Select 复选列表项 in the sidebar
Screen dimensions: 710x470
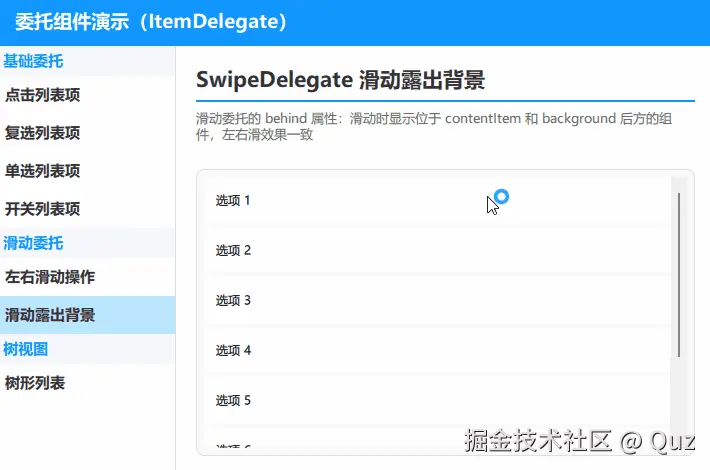pyautogui.click(x=87, y=133)
